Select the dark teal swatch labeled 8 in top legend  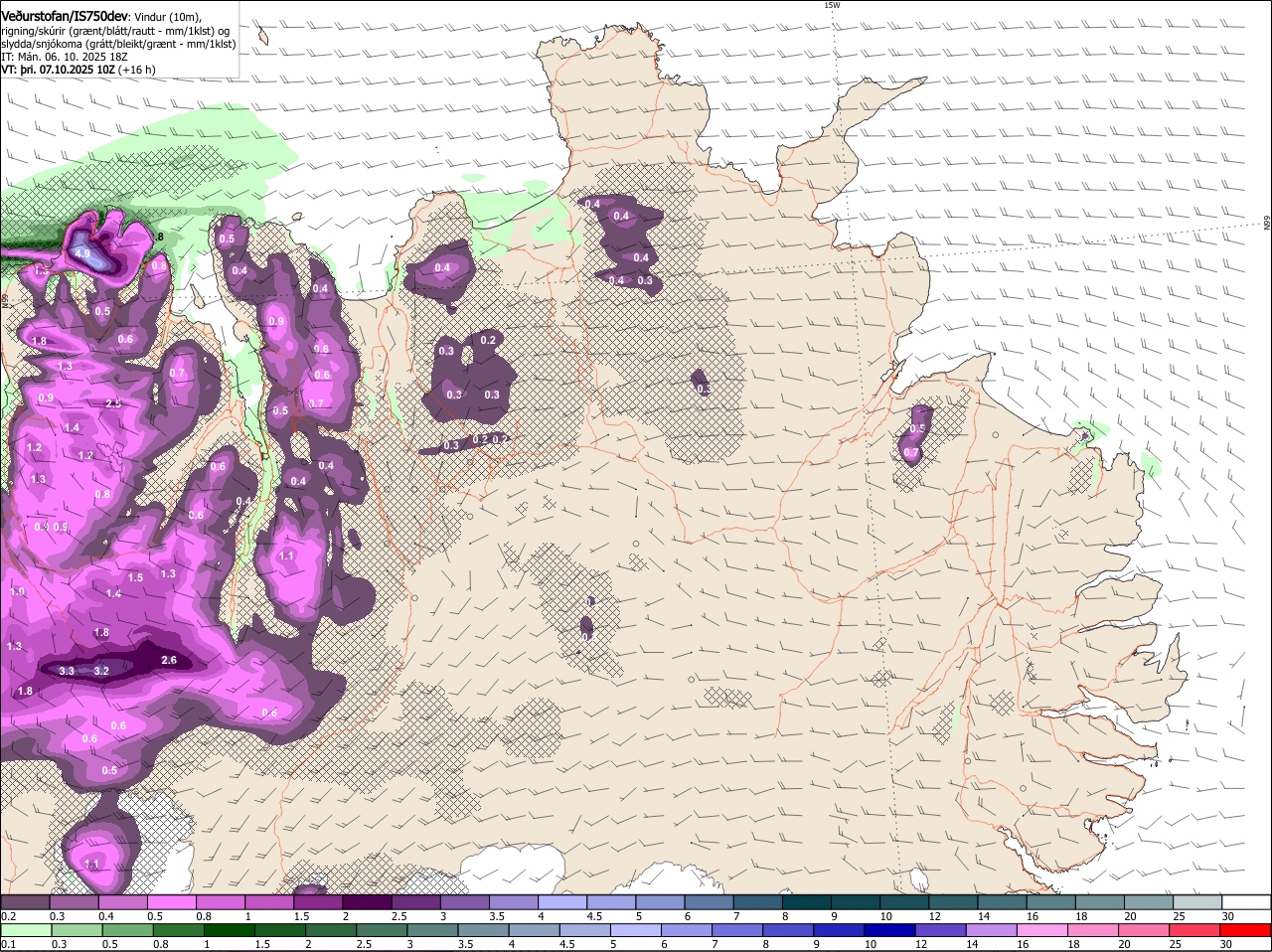pos(807,901)
